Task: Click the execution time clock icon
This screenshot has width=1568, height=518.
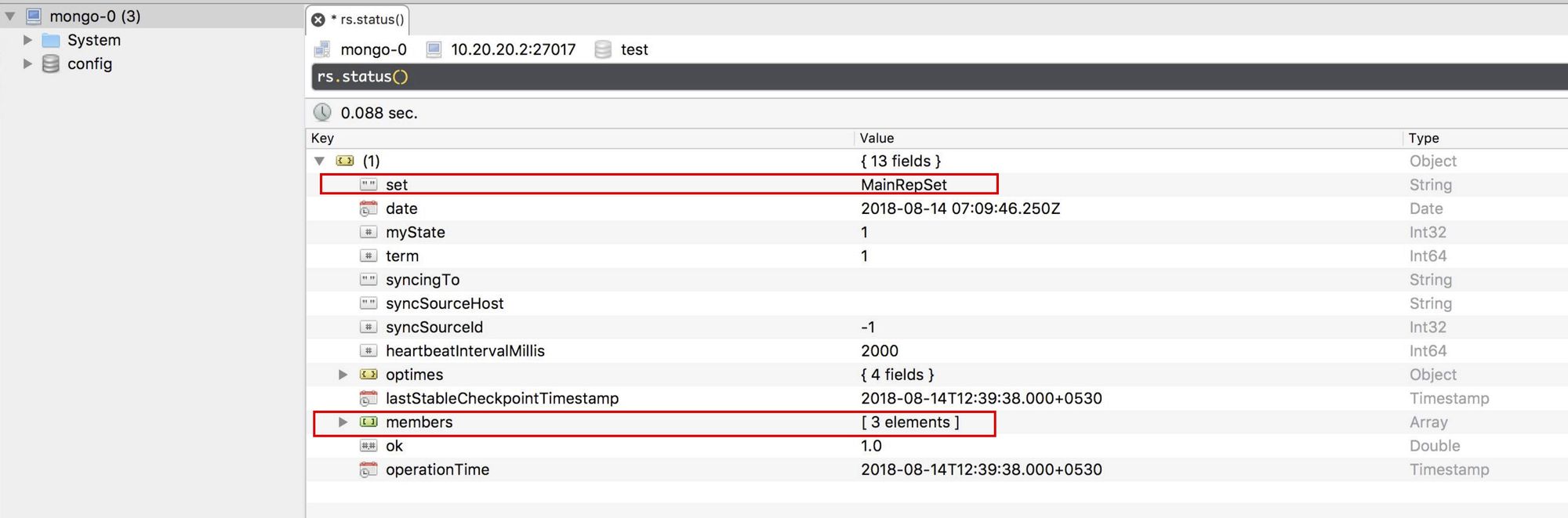Action: coord(322,112)
